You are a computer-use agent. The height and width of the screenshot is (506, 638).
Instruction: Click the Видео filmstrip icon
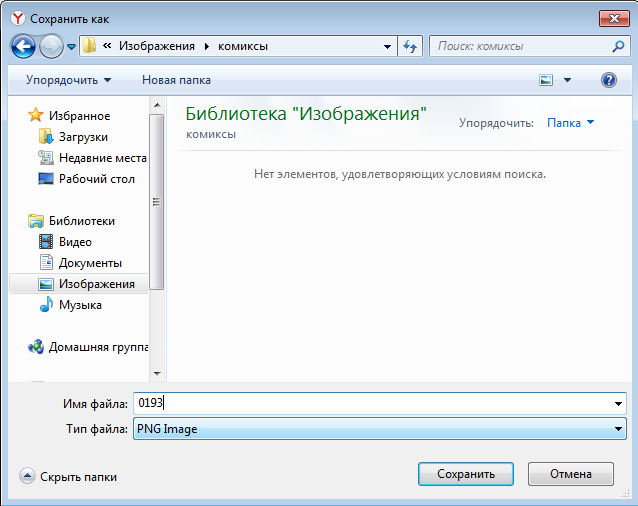(46, 242)
